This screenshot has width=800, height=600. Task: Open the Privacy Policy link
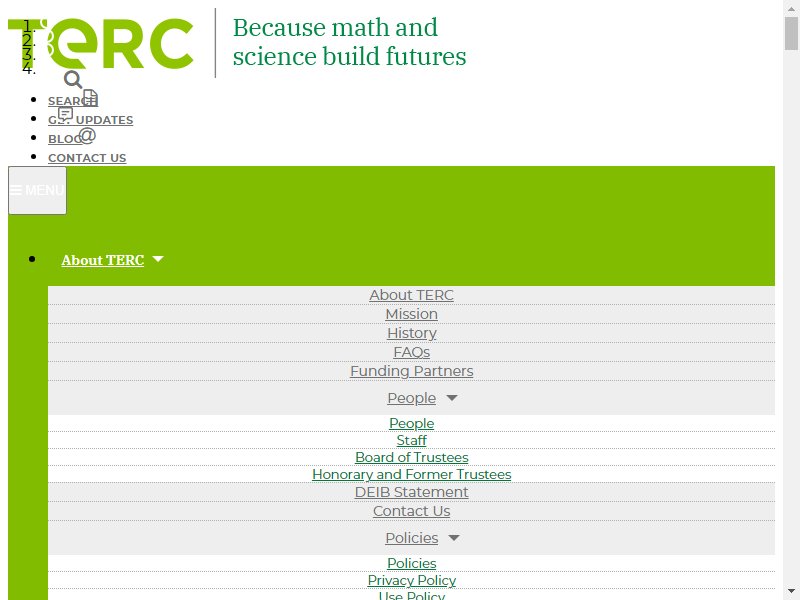pos(411,580)
